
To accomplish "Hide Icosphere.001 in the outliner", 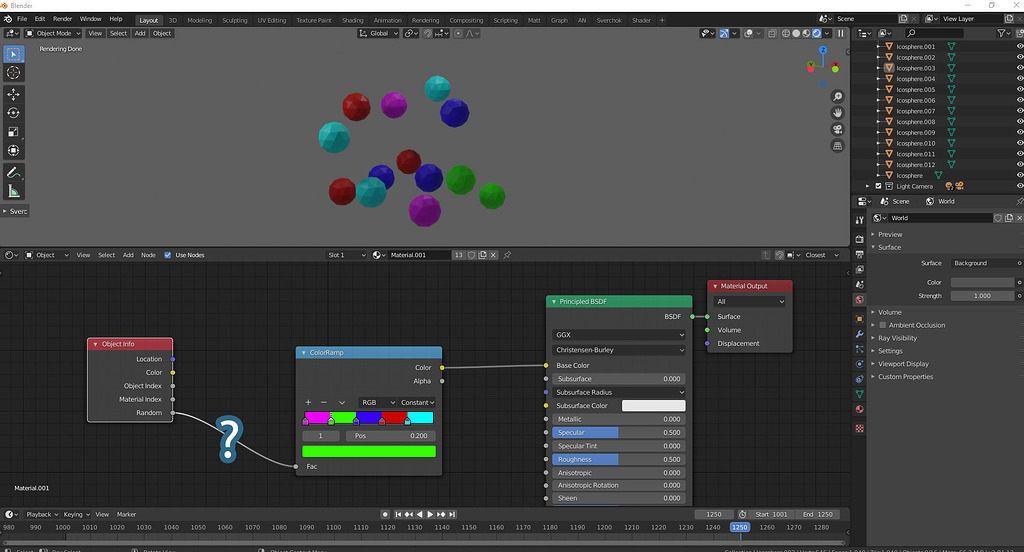I will (1019, 46).
